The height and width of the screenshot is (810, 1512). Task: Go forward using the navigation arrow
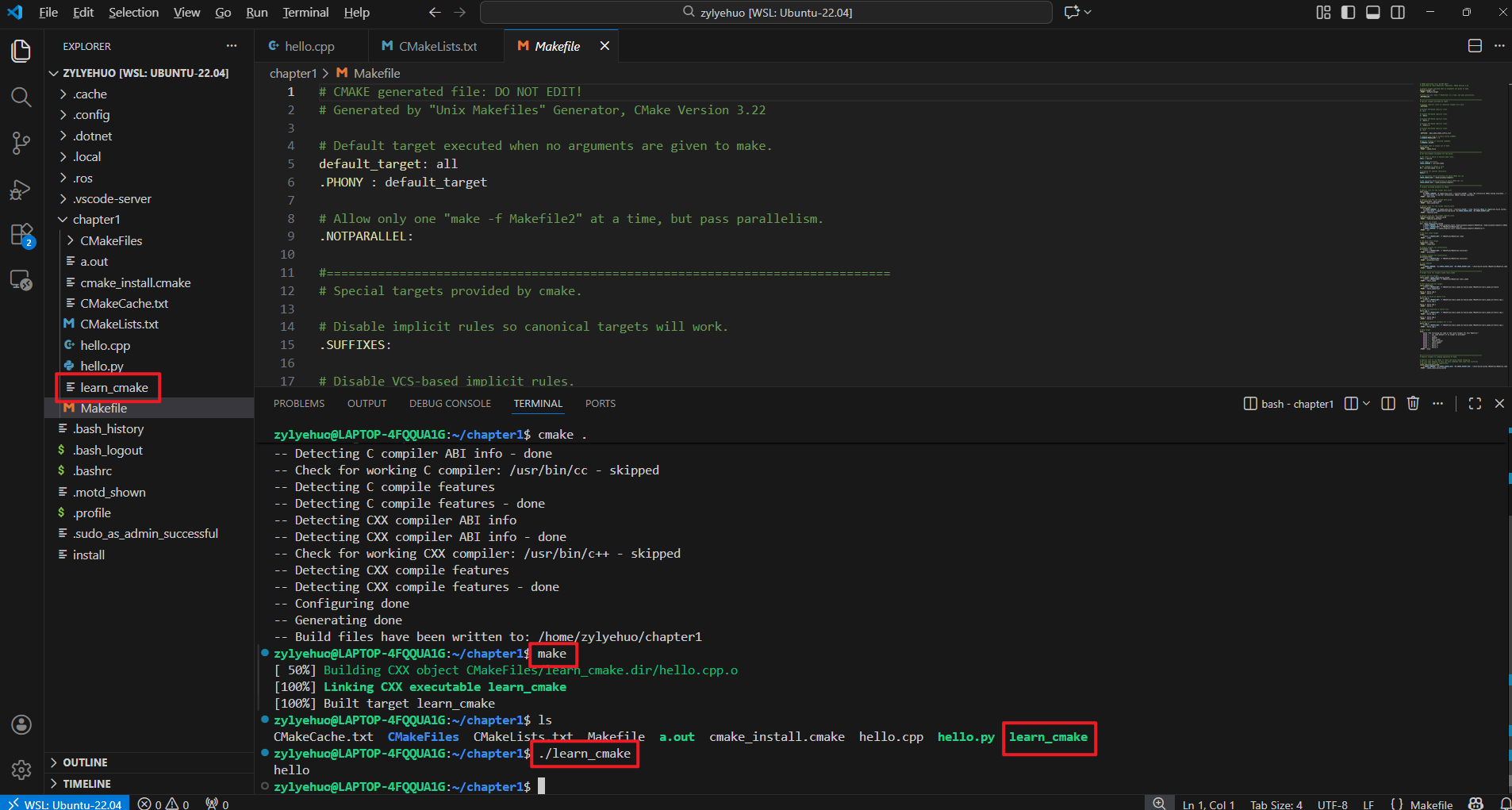pos(460,12)
